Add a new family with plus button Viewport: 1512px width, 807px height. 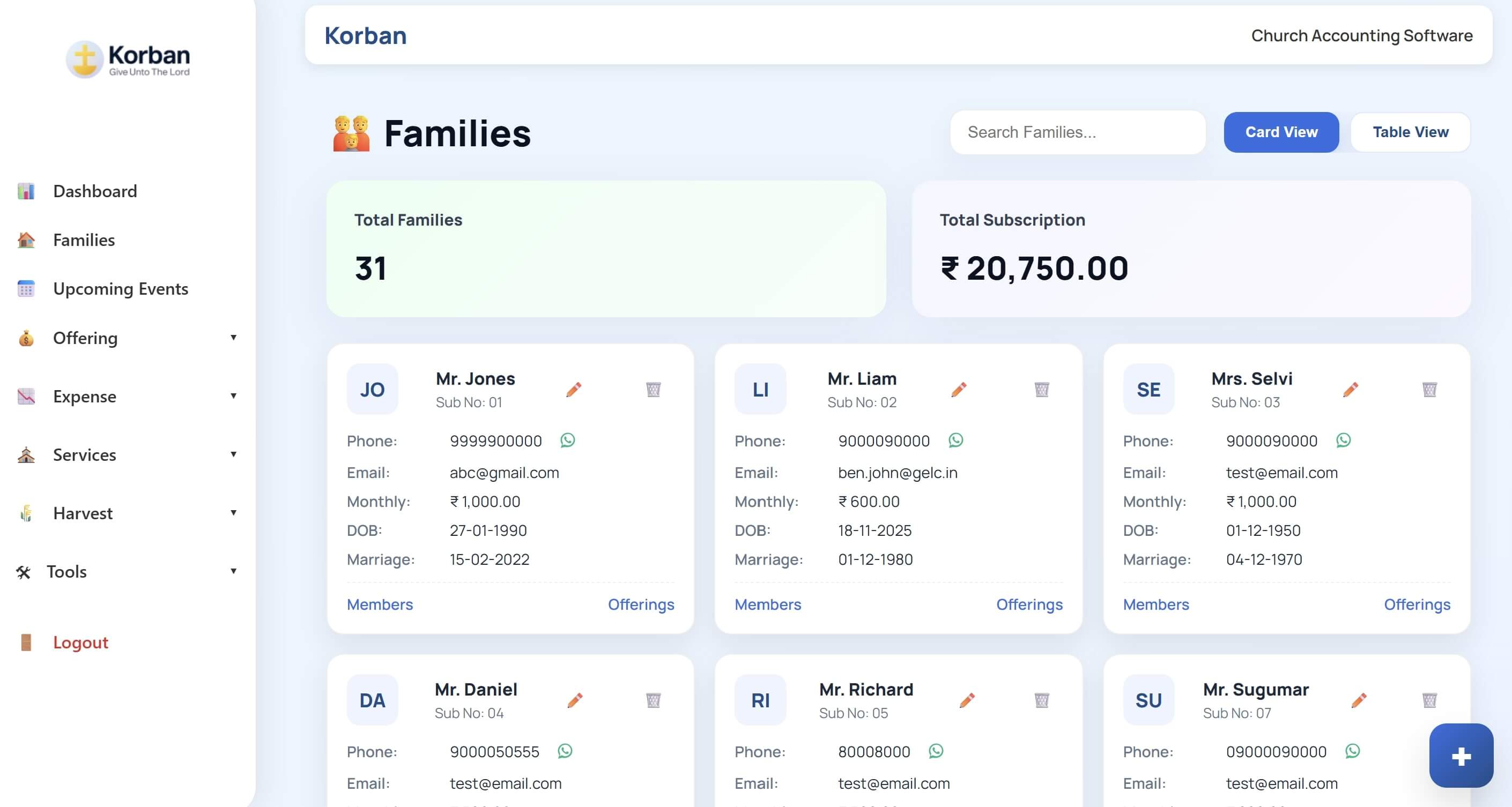tap(1461, 756)
